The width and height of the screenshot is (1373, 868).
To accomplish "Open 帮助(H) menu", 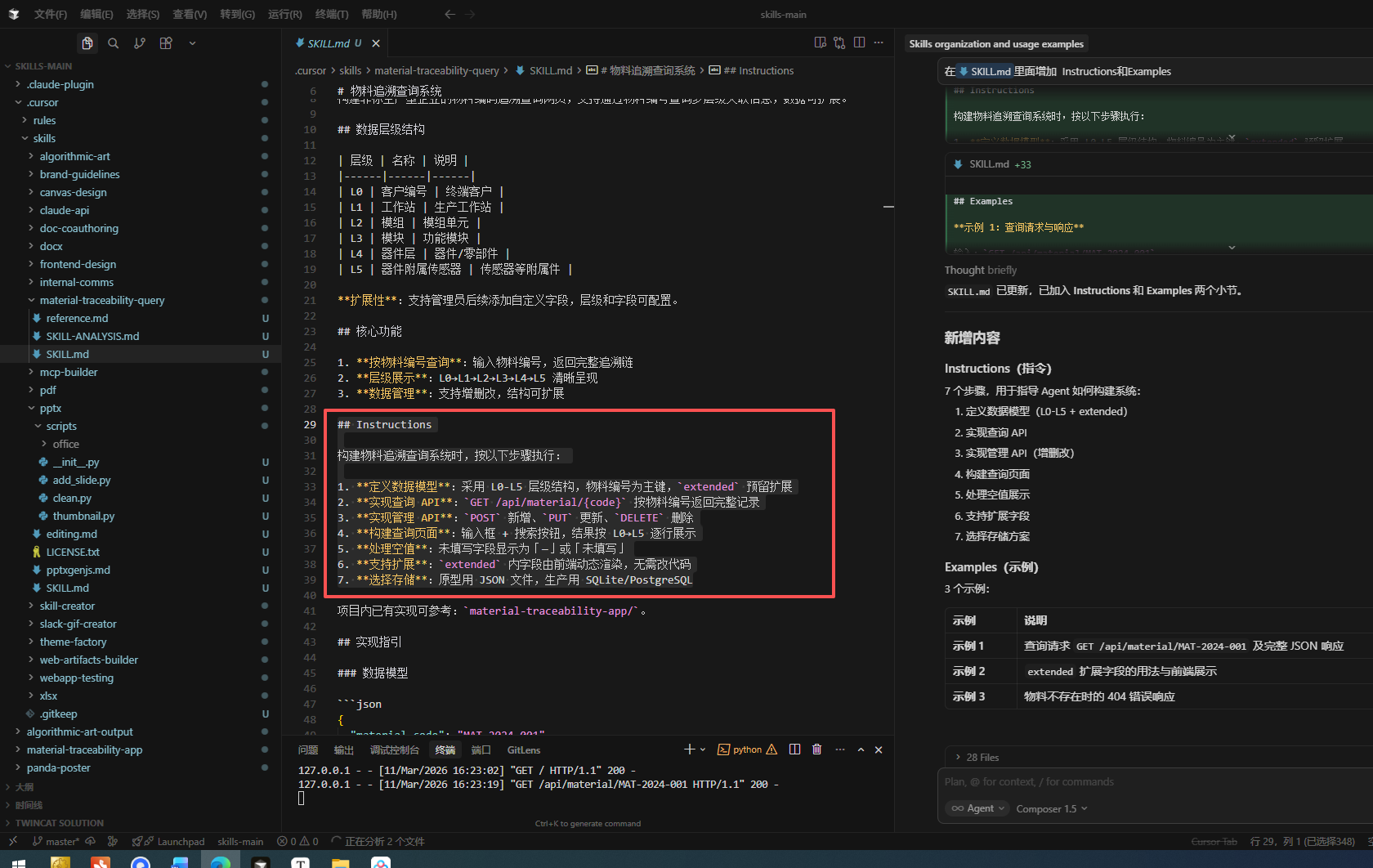I will (x=379, y=14).
